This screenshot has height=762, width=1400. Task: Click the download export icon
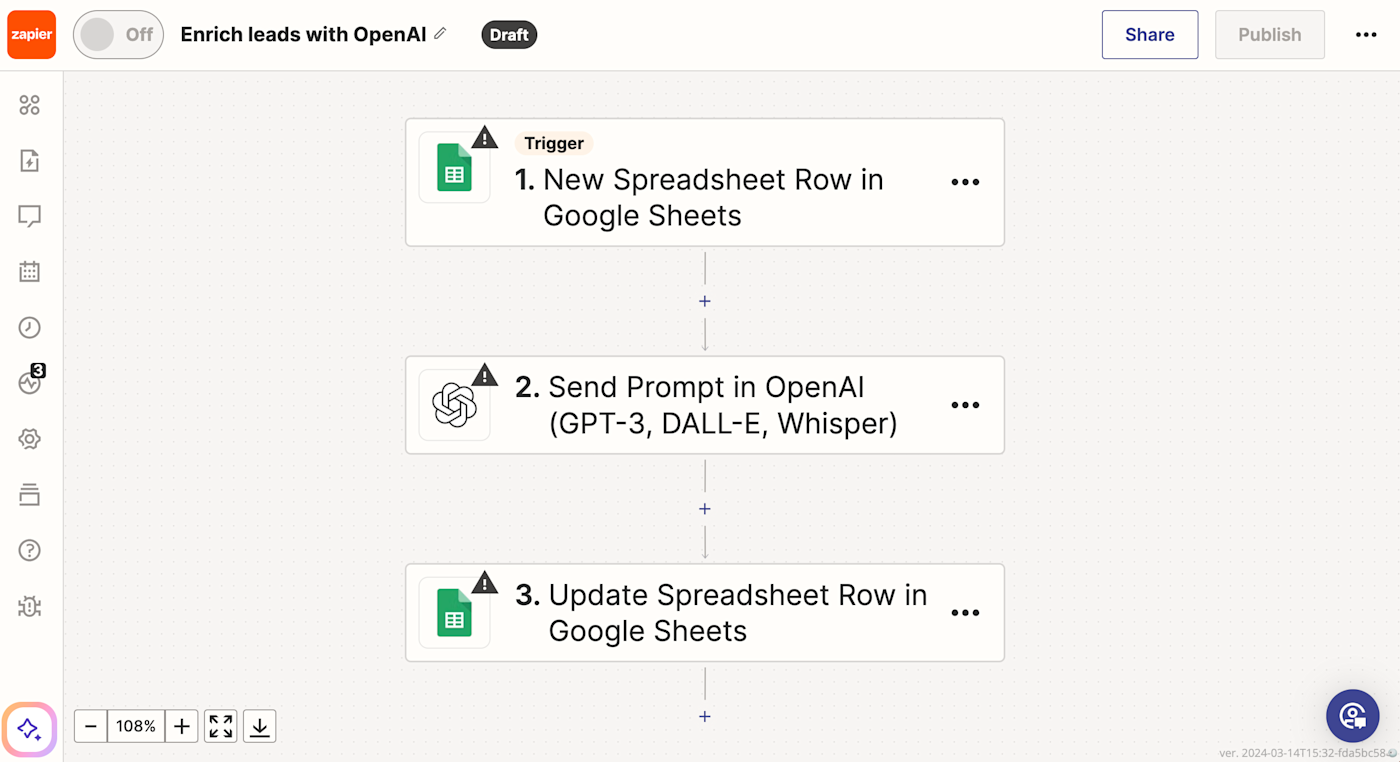260,726
